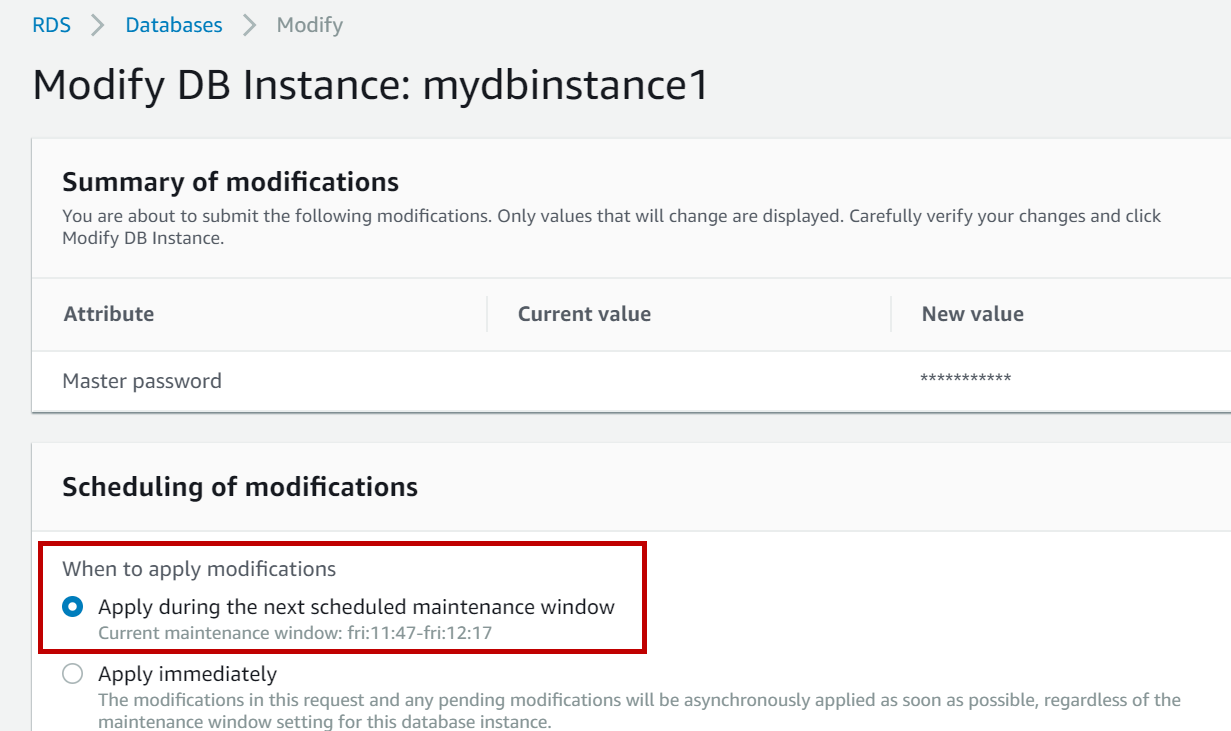1231x731 pixels.
Task: Click the masked new password value
Action: [x=965, y=379]
